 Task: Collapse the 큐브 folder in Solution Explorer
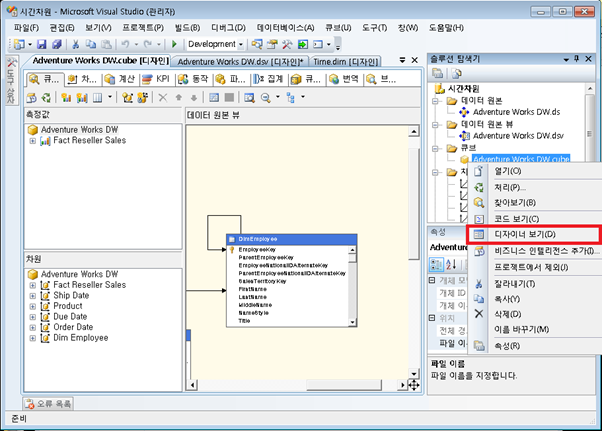[435, 149]
